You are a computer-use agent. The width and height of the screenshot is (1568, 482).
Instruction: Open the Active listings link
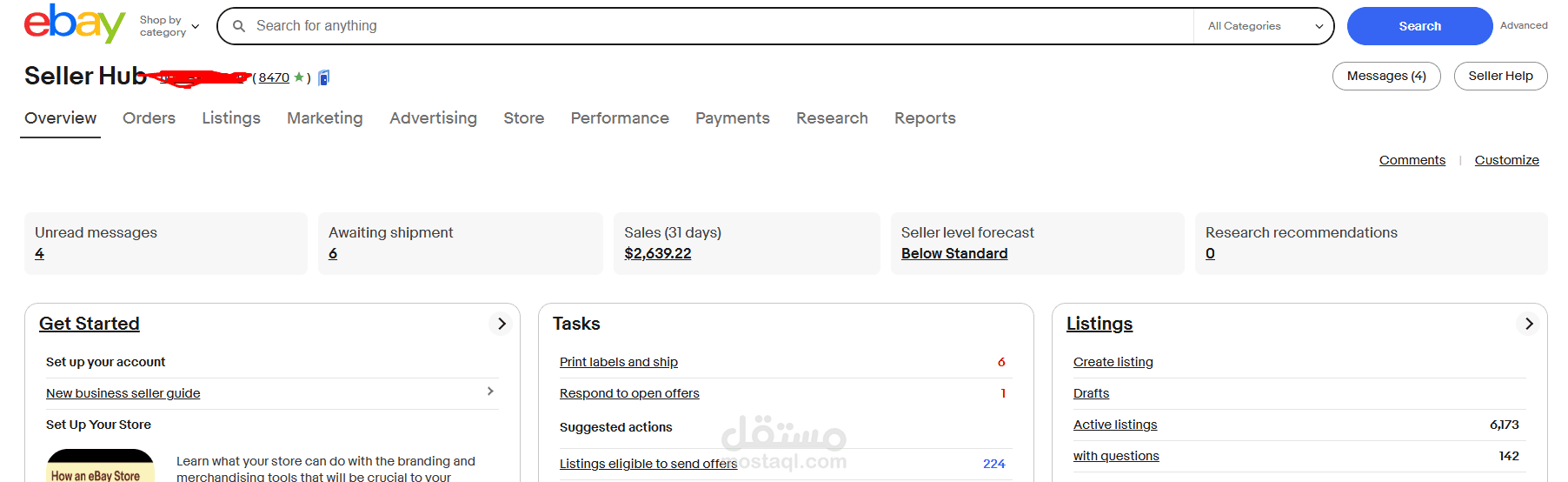[x=1115, y=425]
